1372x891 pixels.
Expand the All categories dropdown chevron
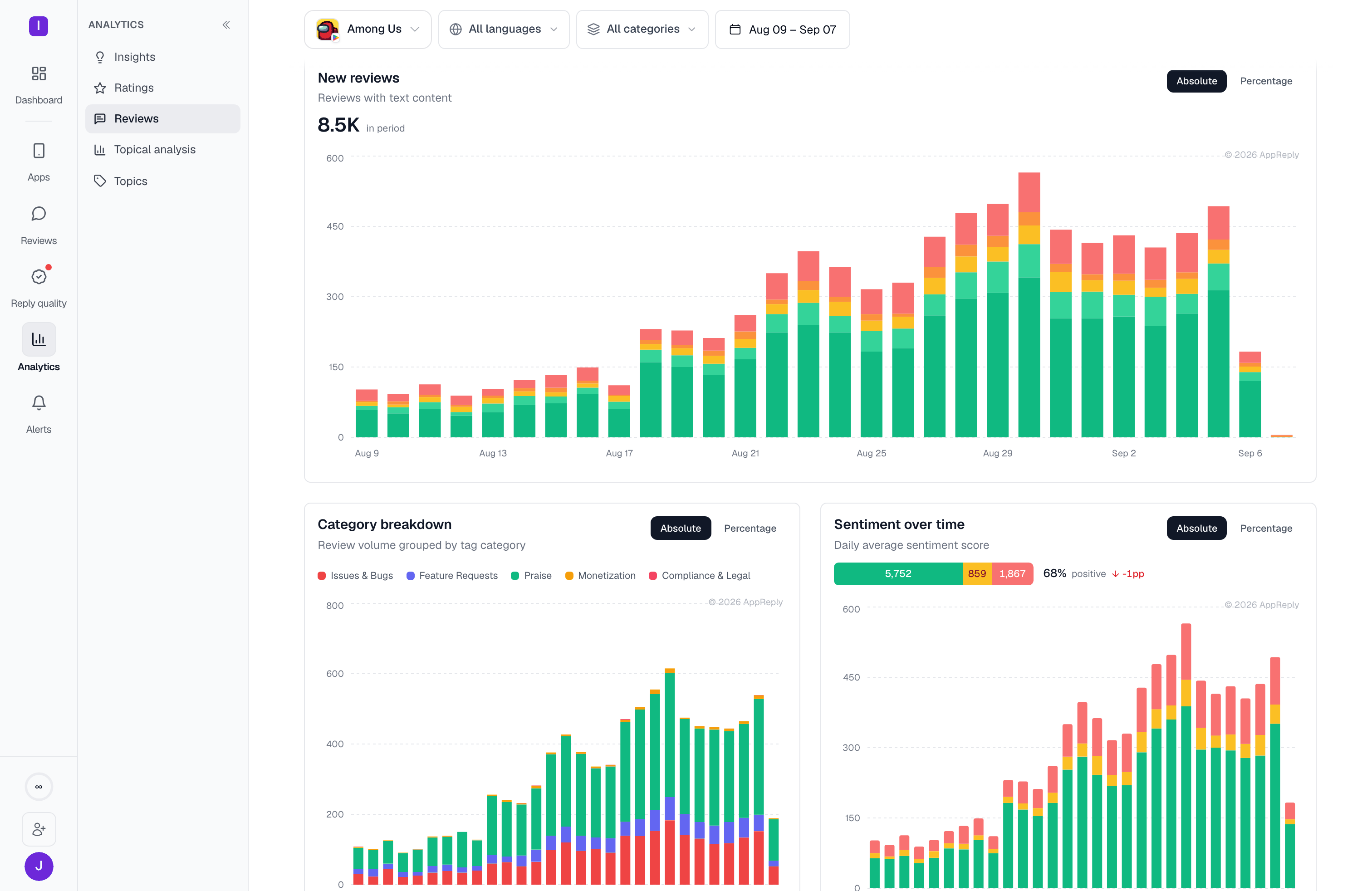692,29
